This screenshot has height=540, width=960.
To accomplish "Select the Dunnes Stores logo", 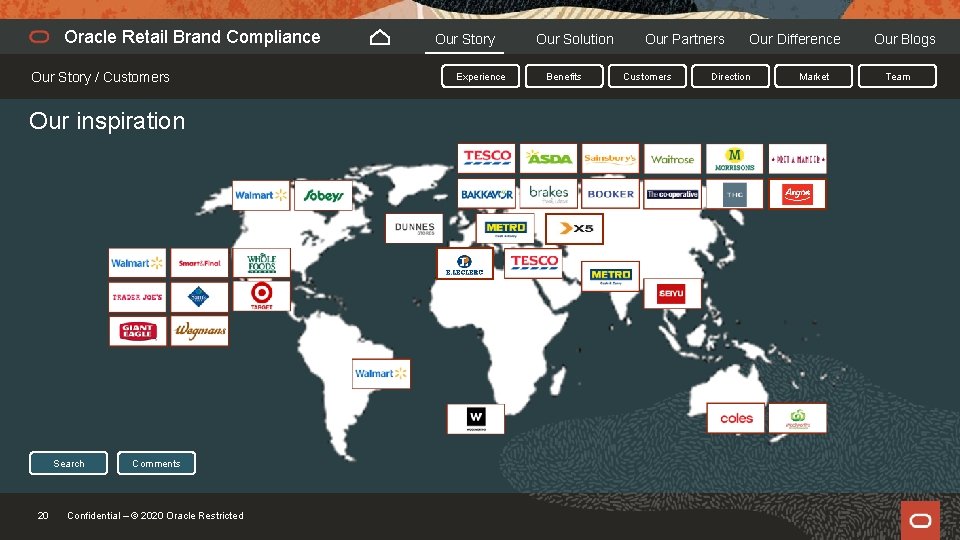I will tap(414, 228).
